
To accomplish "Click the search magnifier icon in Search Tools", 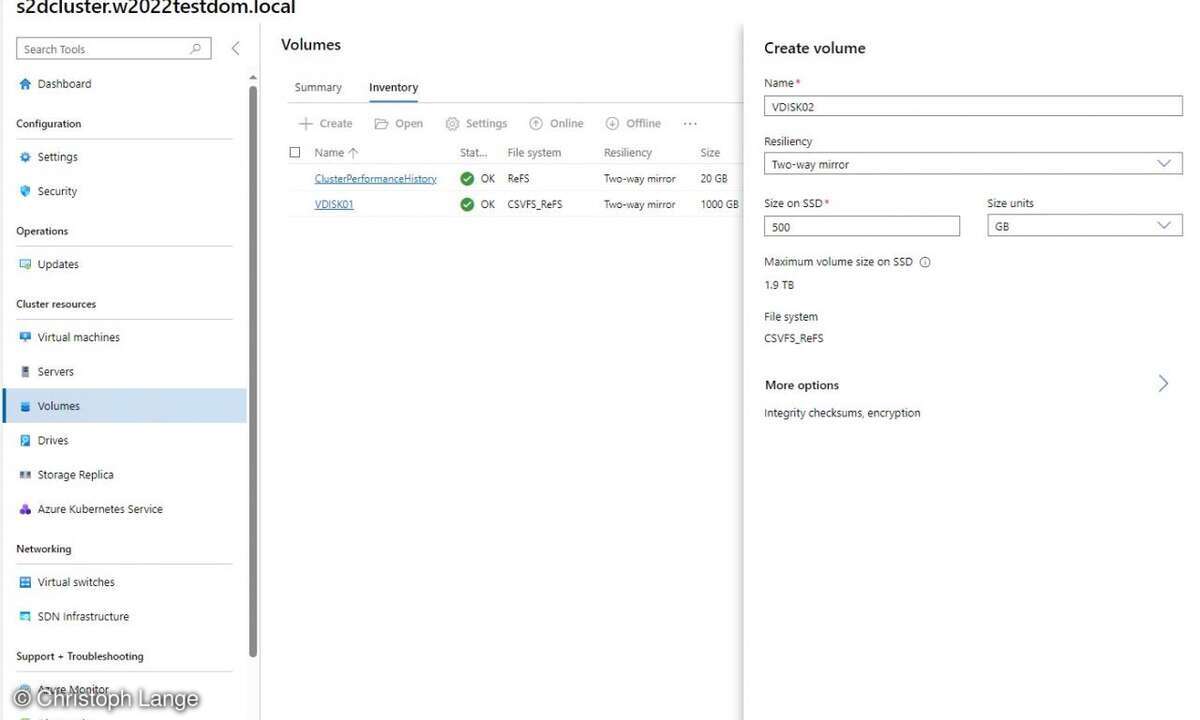I will (196, 49).
